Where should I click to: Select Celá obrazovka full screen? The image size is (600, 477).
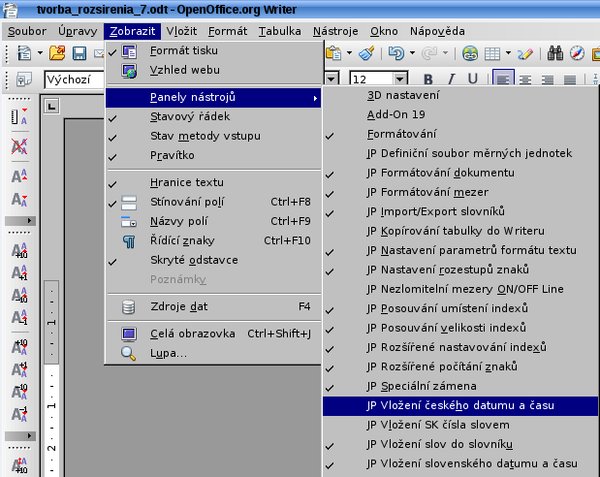point(214,334)
